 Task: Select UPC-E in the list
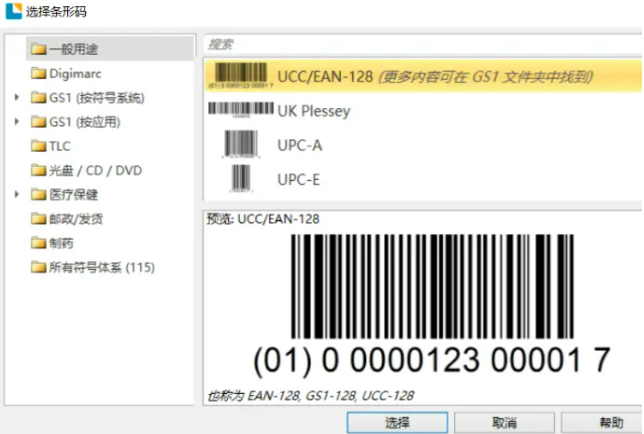coord(299,179)
